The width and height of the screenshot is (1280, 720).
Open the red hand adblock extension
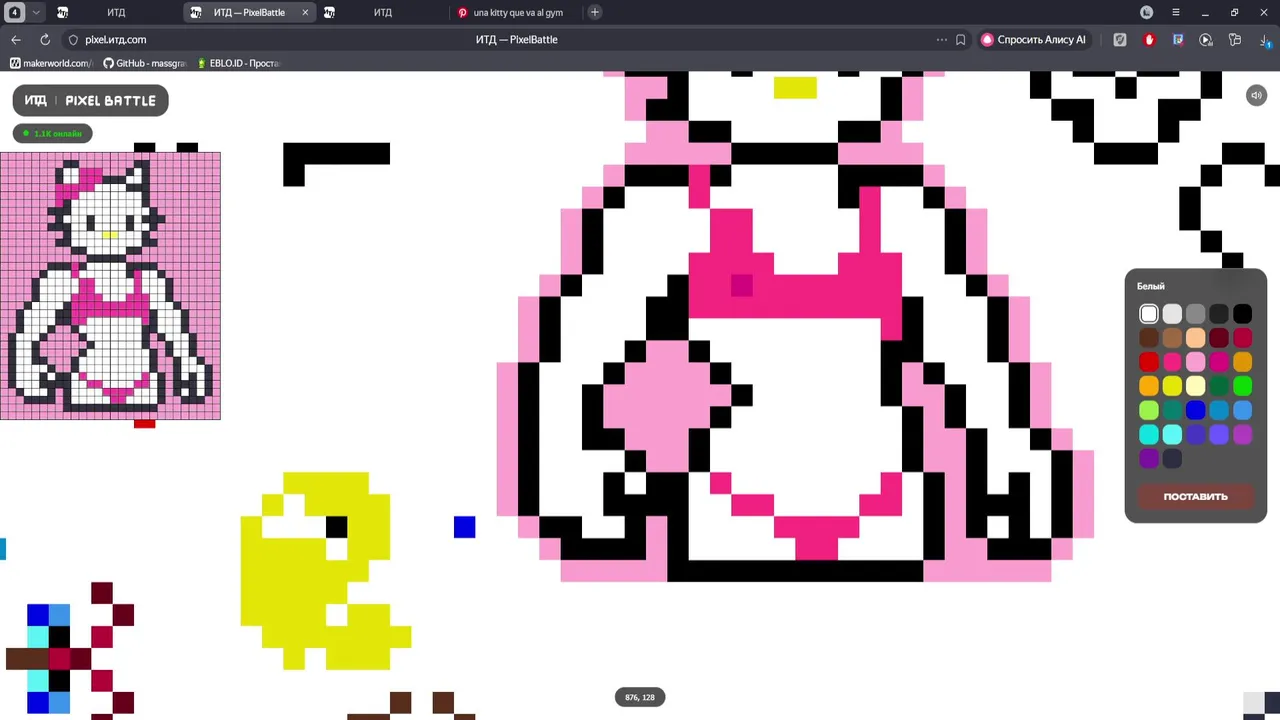(1149, 40)
